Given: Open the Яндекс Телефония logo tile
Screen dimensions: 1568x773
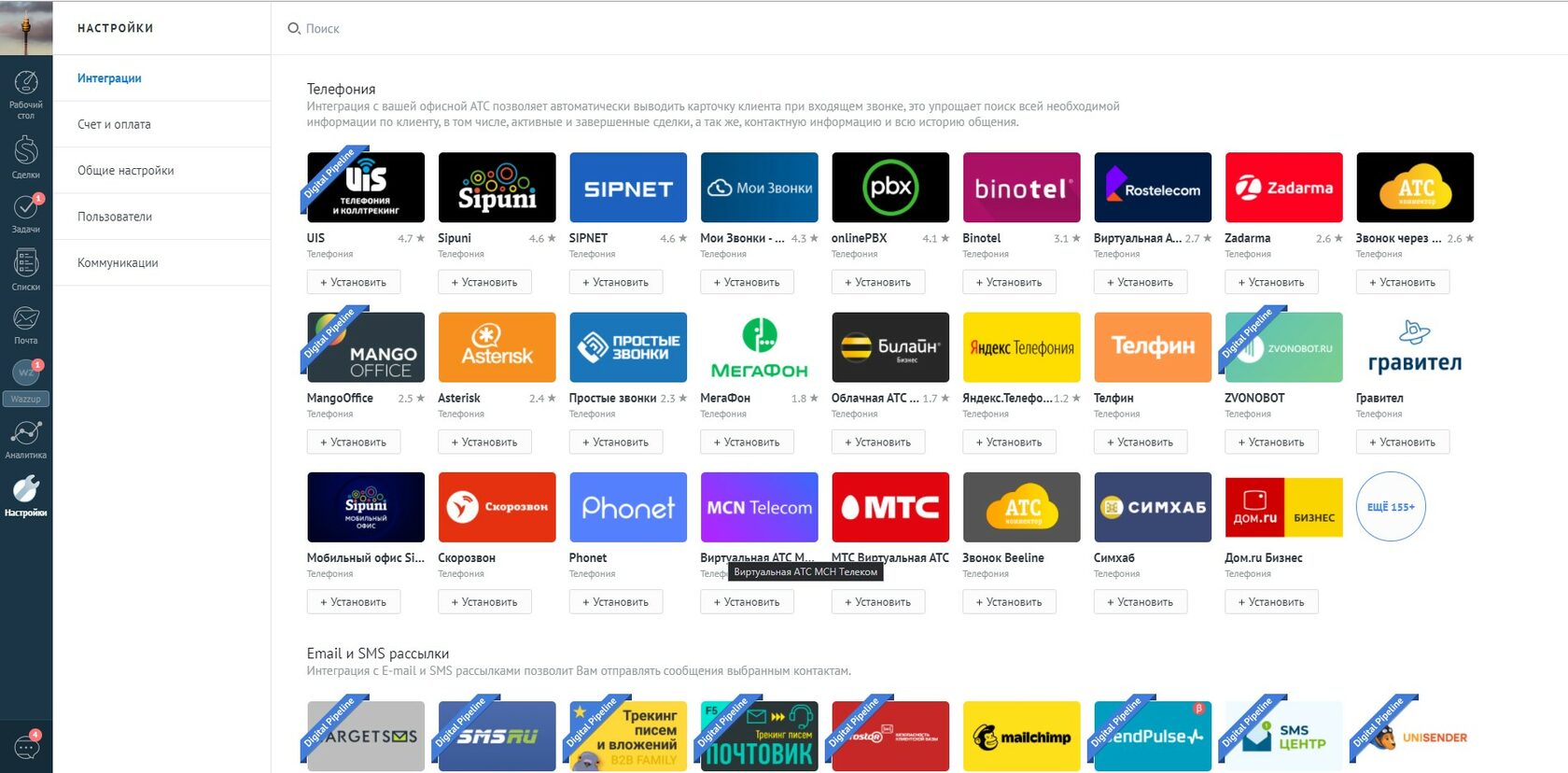Looking at the screenshot, I should coord(1021,347).
